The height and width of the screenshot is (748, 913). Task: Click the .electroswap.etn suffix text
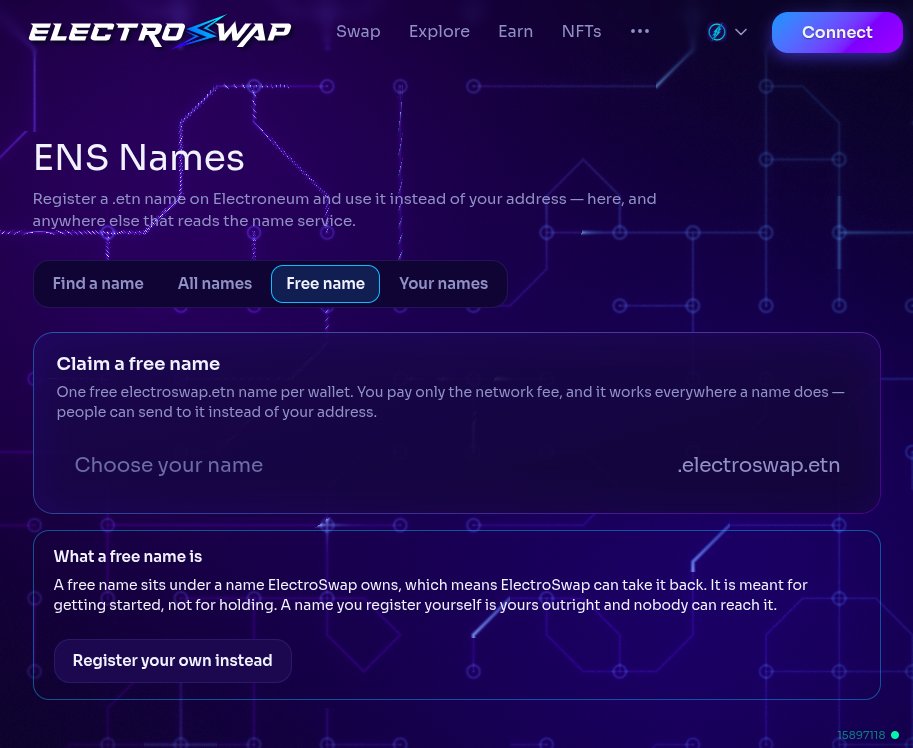(x=758, y=465)
